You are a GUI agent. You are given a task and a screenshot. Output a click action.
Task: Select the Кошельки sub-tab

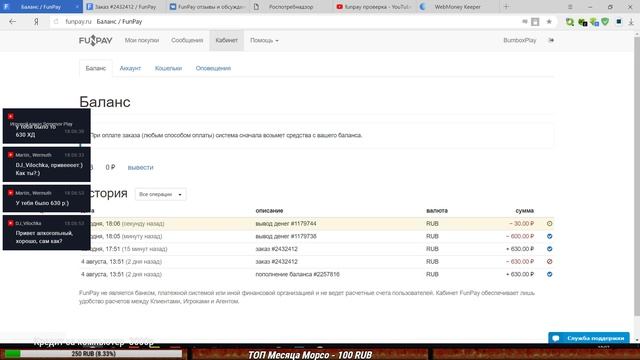(168, 68)
